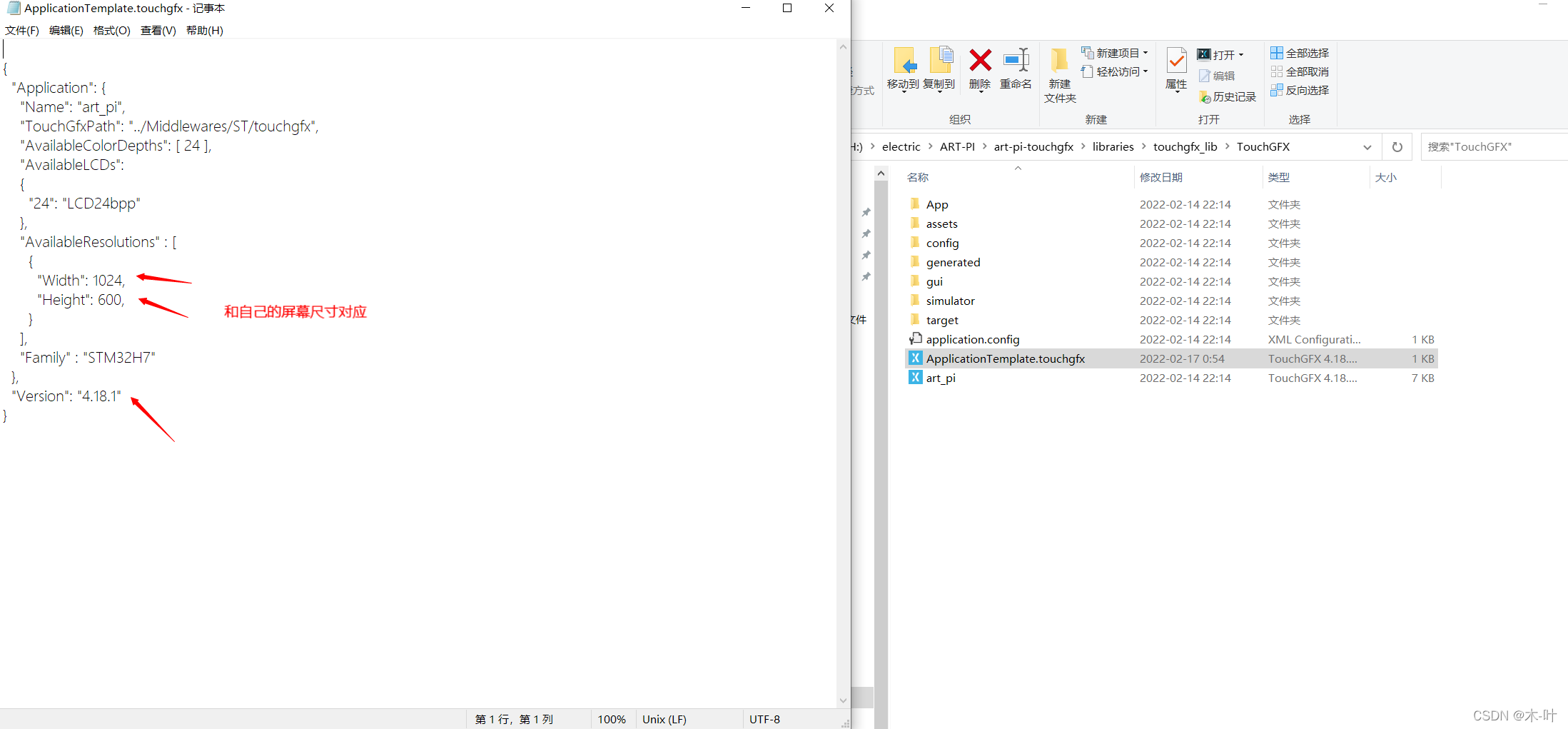Open Notepad Help menu
The height and width of the screenshot is (729, 1568).
coord(205,30)
